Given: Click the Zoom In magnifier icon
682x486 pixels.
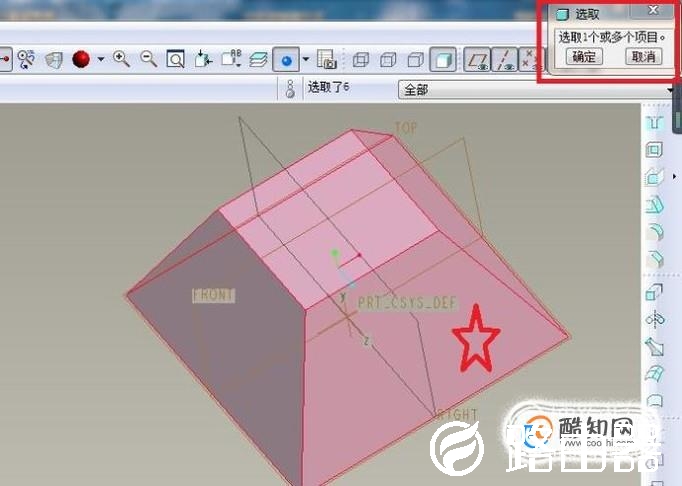Looking at the screenshot, I should 122,59.
